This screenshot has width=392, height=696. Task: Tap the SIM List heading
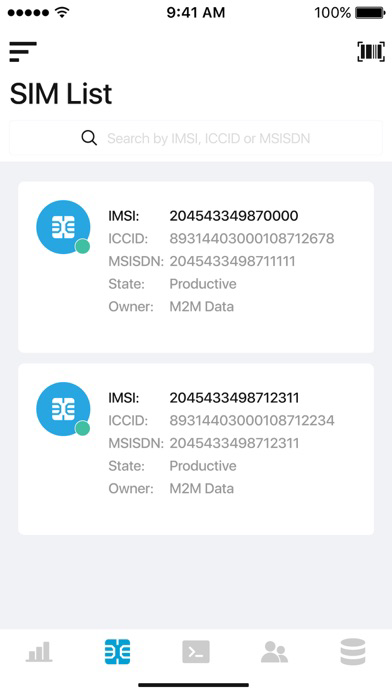(61, 94)
